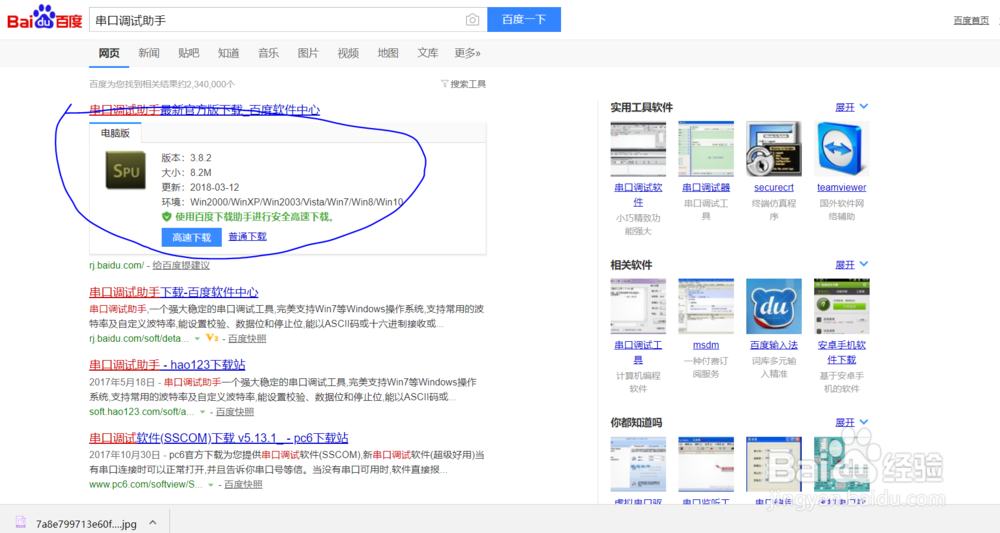Click the 百度首页 link
Image resolution: width=1000 pixels, height=533 pixels.
971,20
